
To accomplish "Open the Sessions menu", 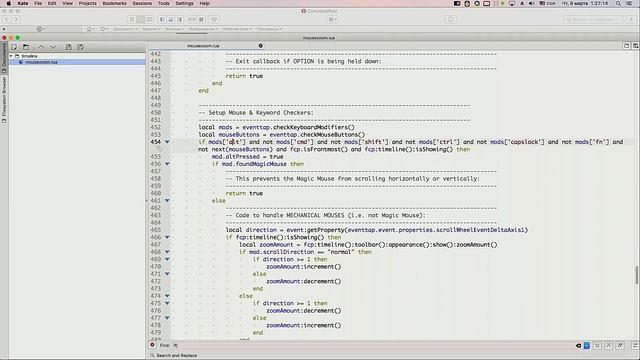I will pyautogui.click(x=142, y=3).
